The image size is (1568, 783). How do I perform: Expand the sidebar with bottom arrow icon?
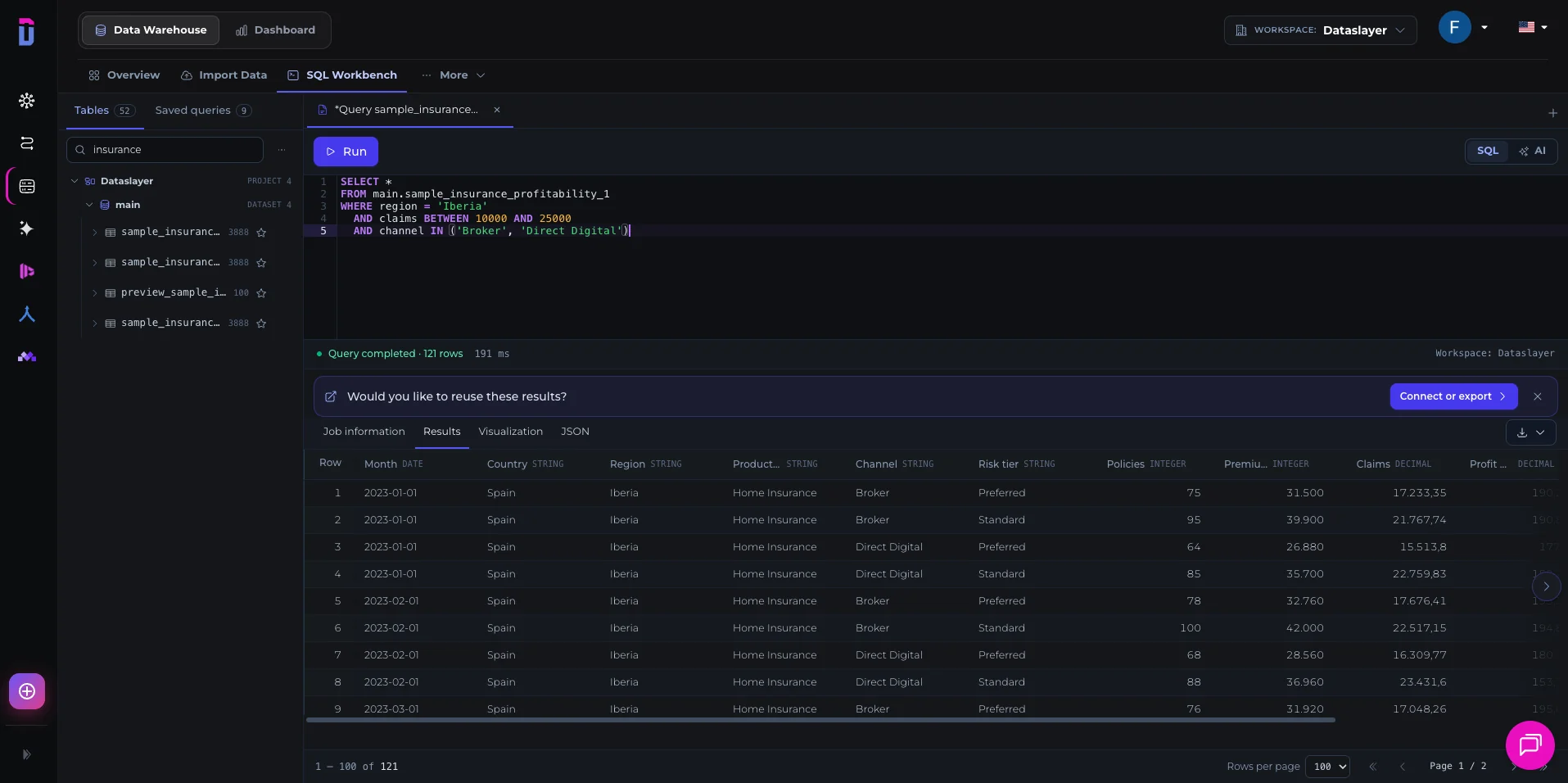tap(26, 754)
